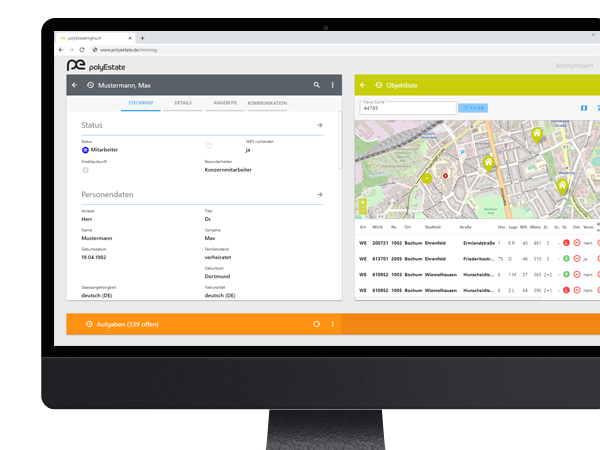Click the search icon in Mustermann header
The height and width of the screenshot is (450, 600).
coord(317,86)
